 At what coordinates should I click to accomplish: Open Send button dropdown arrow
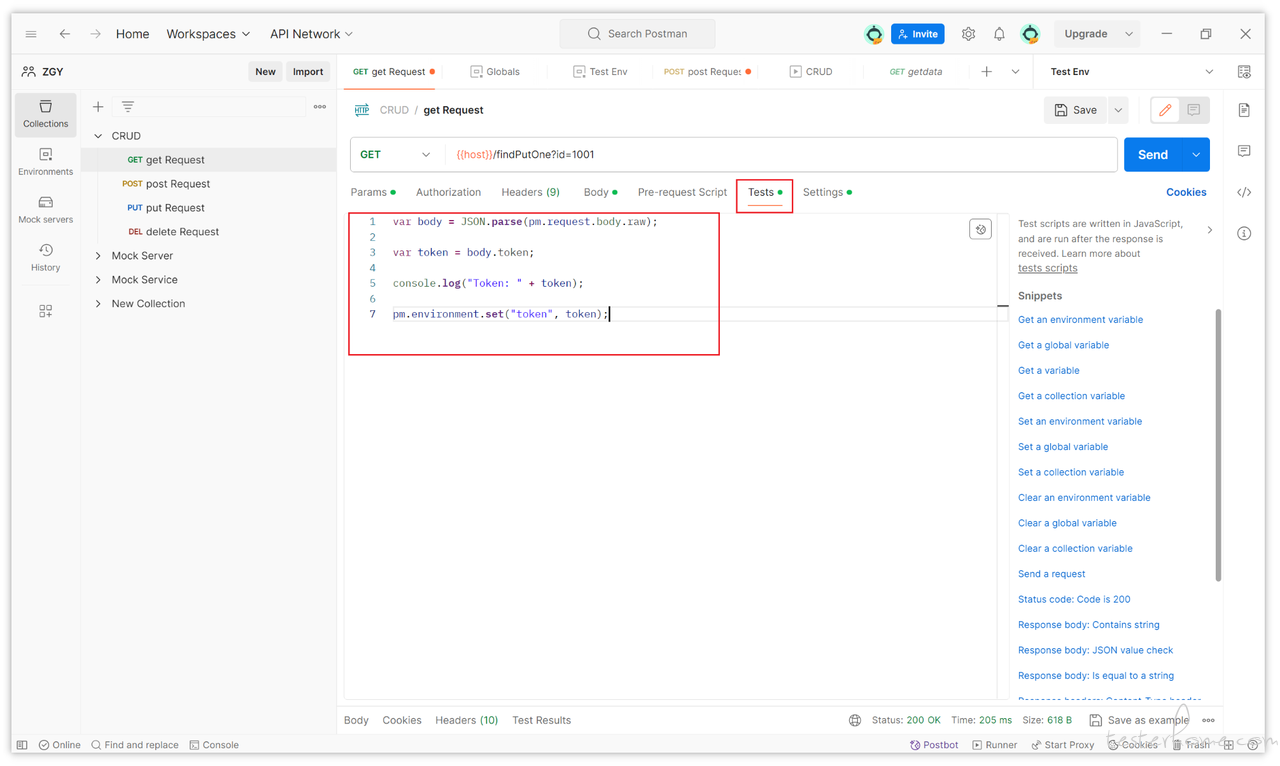[x=1196, y=155]
